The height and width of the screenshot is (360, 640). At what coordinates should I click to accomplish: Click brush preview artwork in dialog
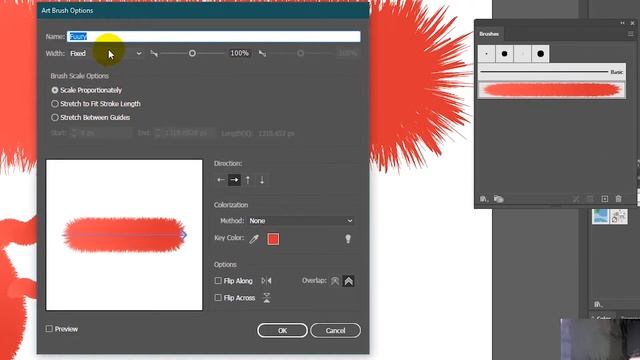tap(124, 235)
